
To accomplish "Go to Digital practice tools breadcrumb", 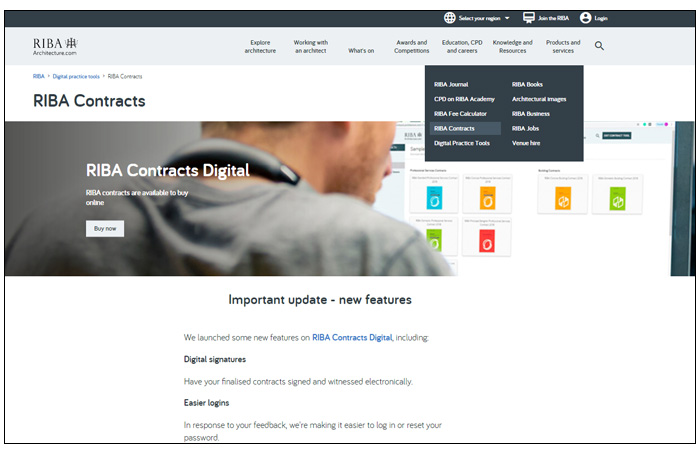I will [76, 76].
